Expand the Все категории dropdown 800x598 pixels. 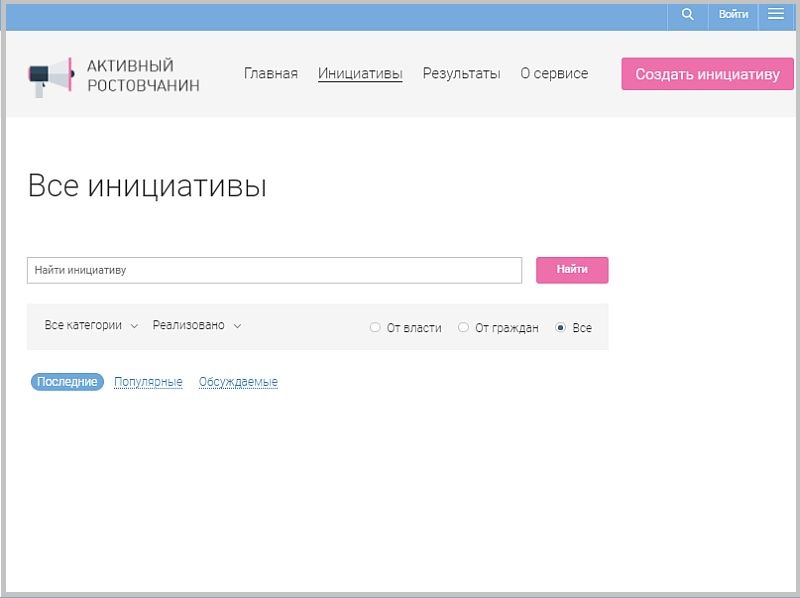click(91, 325)
